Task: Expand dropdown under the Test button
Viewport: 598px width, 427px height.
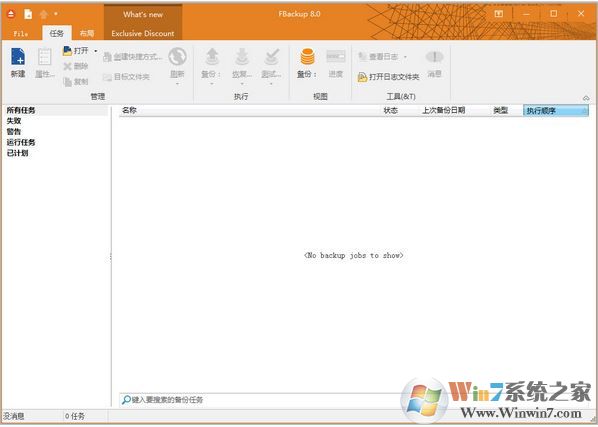Action: pyautogui.click(x=271, y=83)
